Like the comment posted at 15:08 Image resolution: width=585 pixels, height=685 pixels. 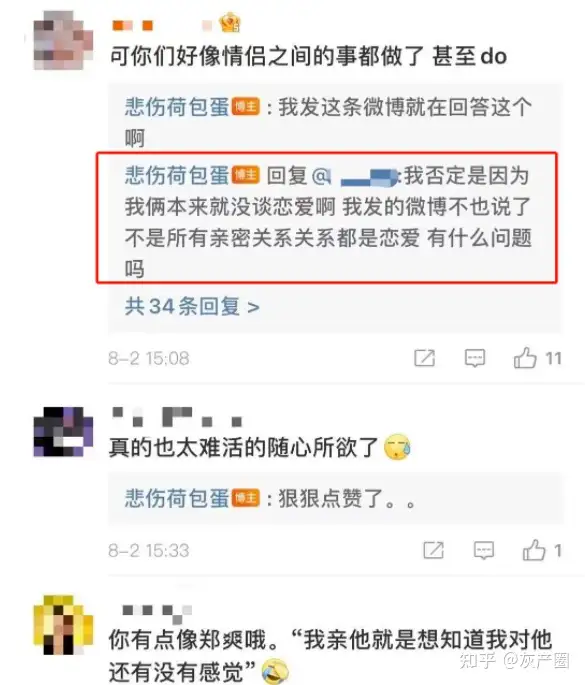click(525, 358)
